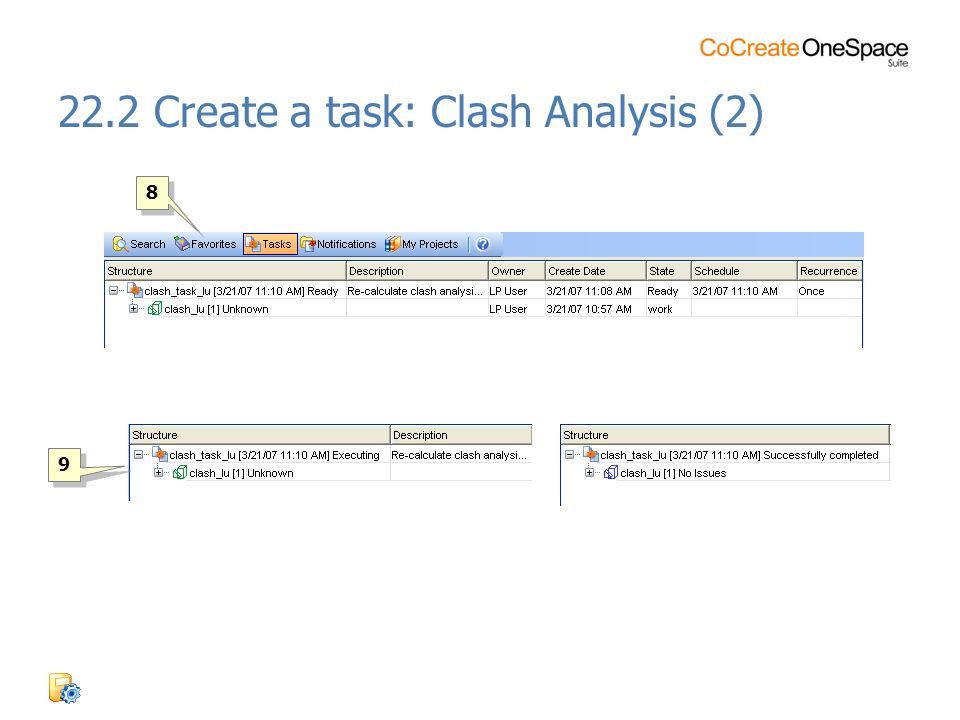Expand clash_lu [1] Unknown under Ready task
The height and width of the screenshot is (720, 960).
133,309
